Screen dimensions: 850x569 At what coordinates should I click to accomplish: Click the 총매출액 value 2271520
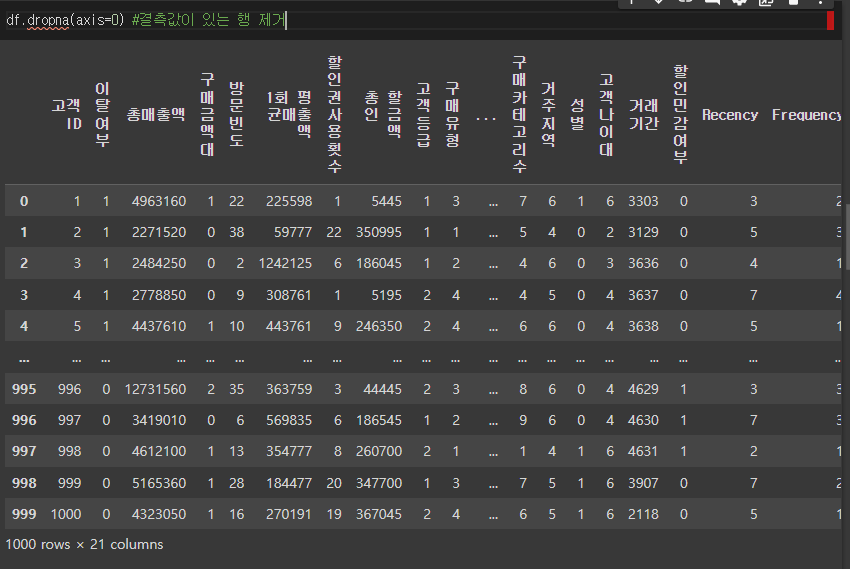click(159, 232)
